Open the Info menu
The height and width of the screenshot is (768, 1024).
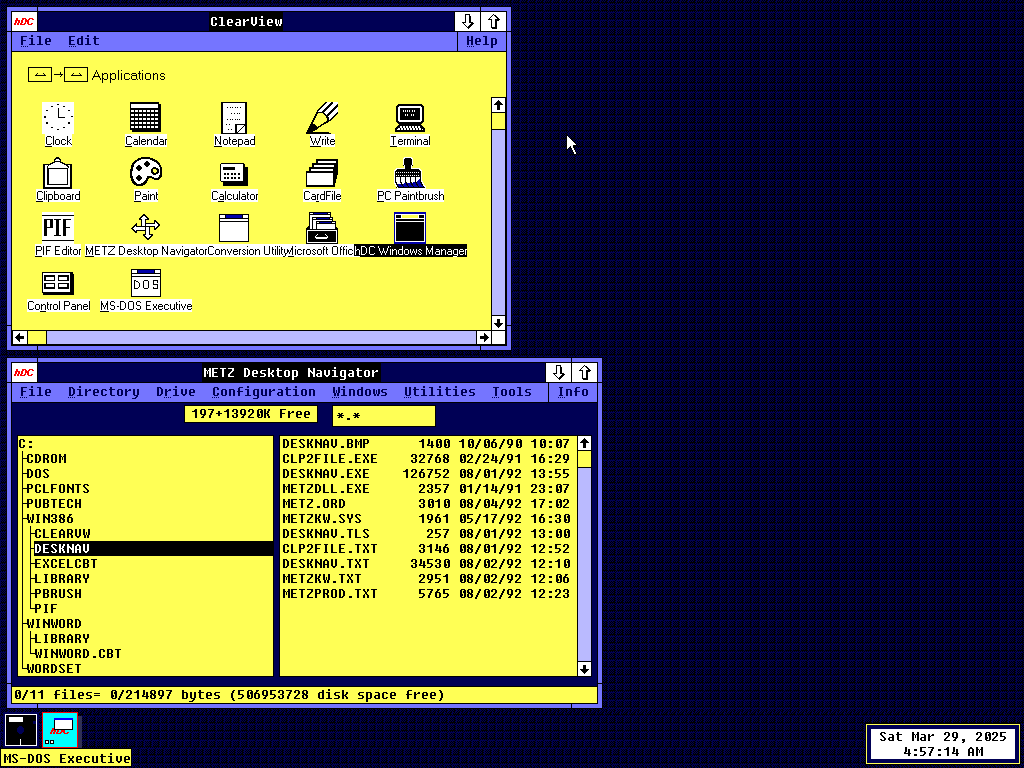pyautogui.click(x=573, y=392)
